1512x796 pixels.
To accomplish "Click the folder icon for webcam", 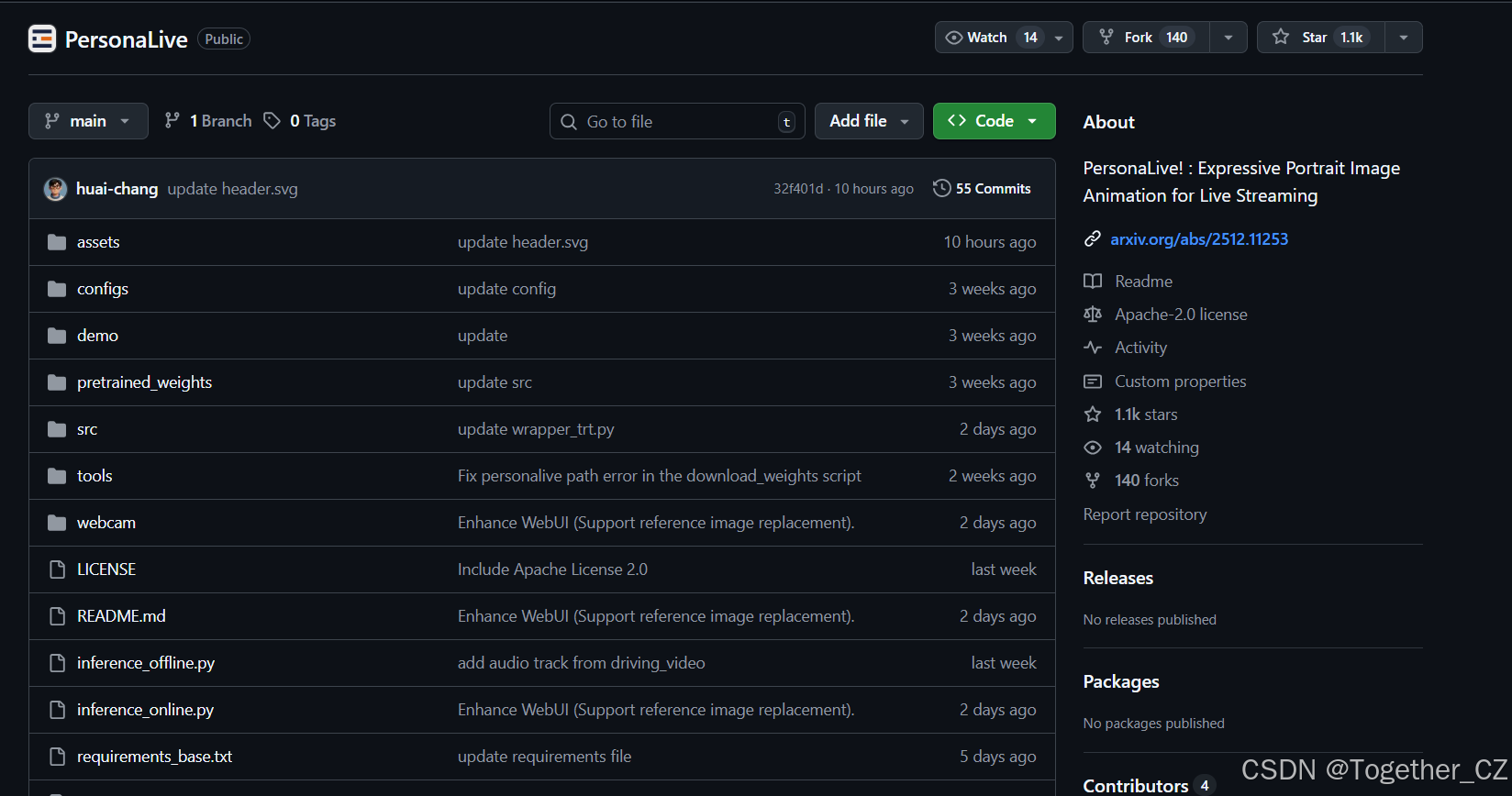I will pos(57,523).
